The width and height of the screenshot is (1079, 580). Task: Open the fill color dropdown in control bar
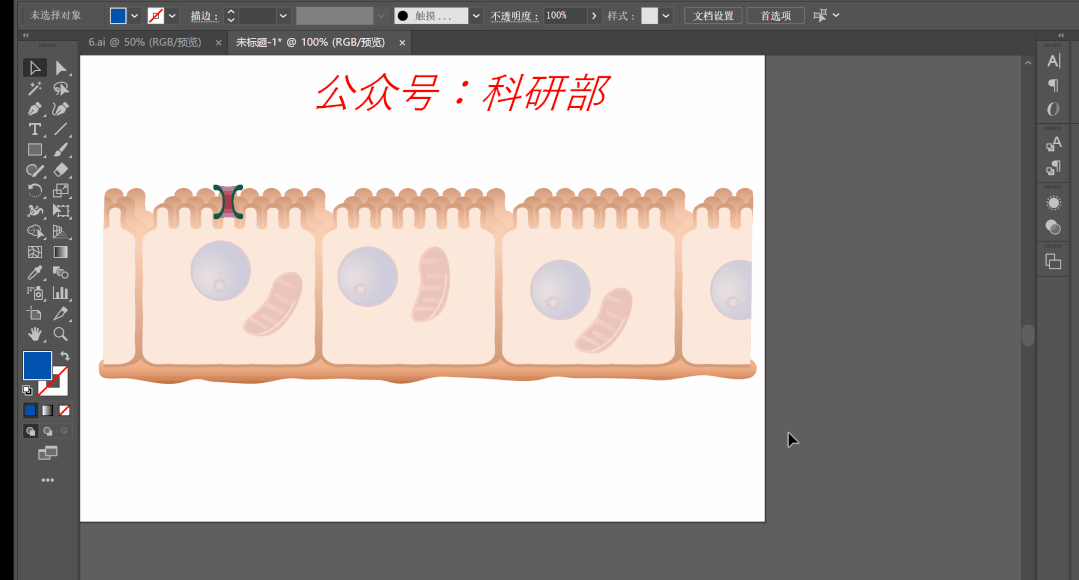click(x=135, y=16)
